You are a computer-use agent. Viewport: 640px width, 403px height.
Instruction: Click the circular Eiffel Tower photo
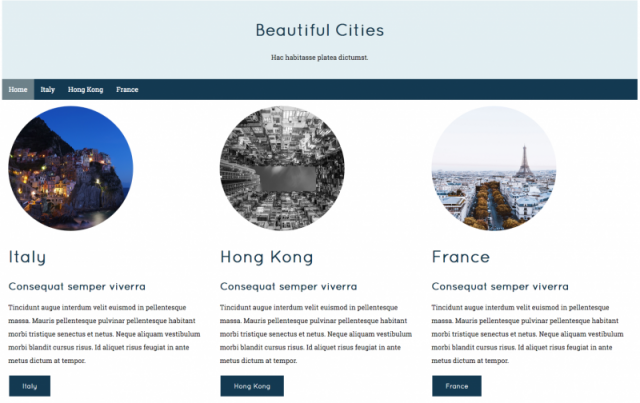(493, 168)
